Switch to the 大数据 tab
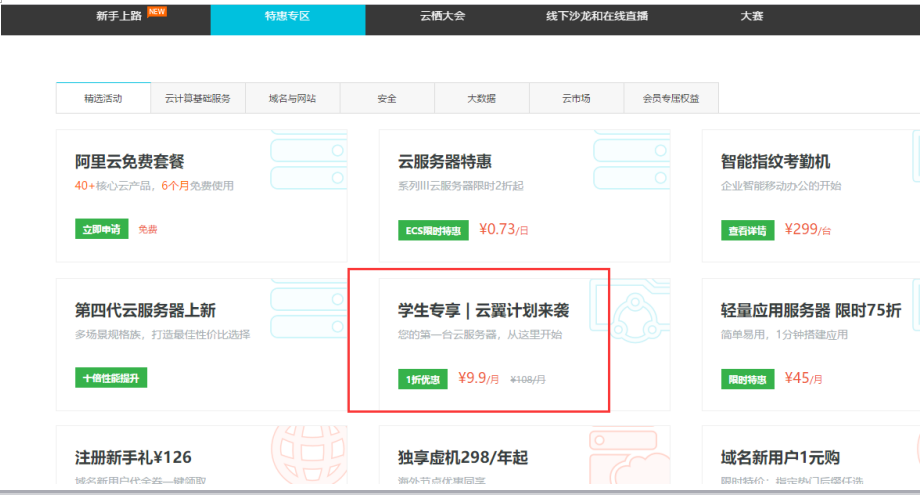The image size is (920, 495). [x=482, y=98]
